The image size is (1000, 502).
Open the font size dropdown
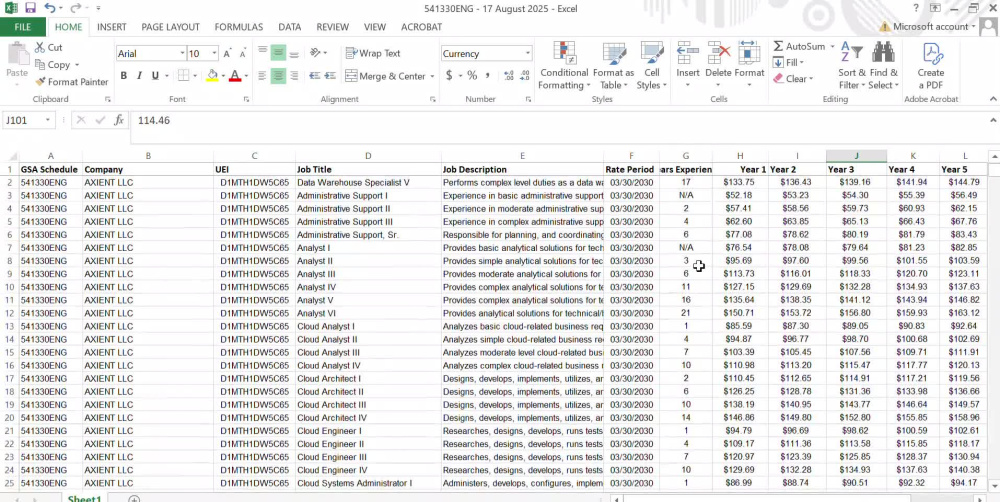214,54
